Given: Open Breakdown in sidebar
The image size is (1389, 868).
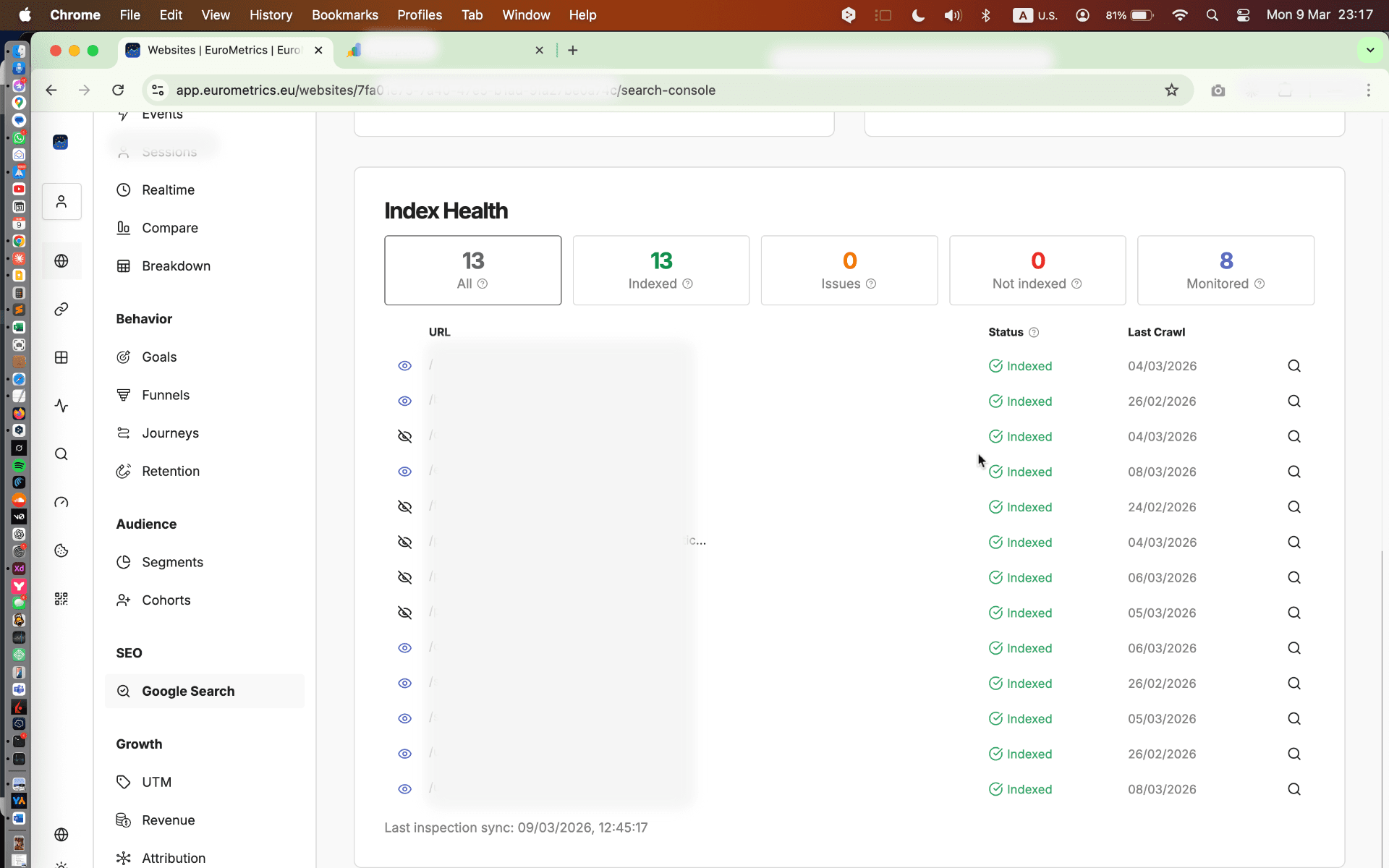Looking at the screenshot, I should 205,265.
